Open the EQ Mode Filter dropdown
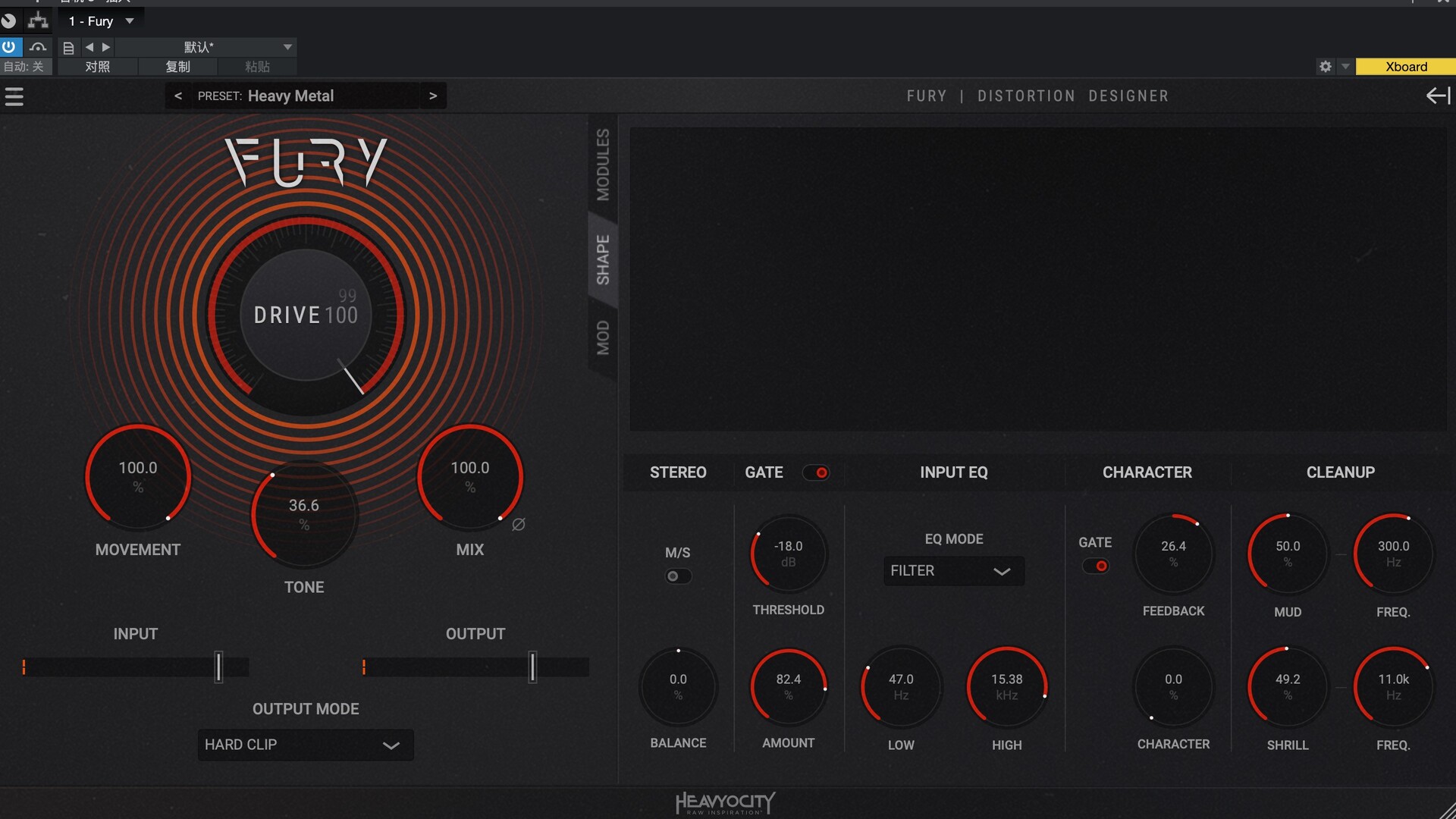Viewport: 1456px width, 819px height. (x=953, y=571)
